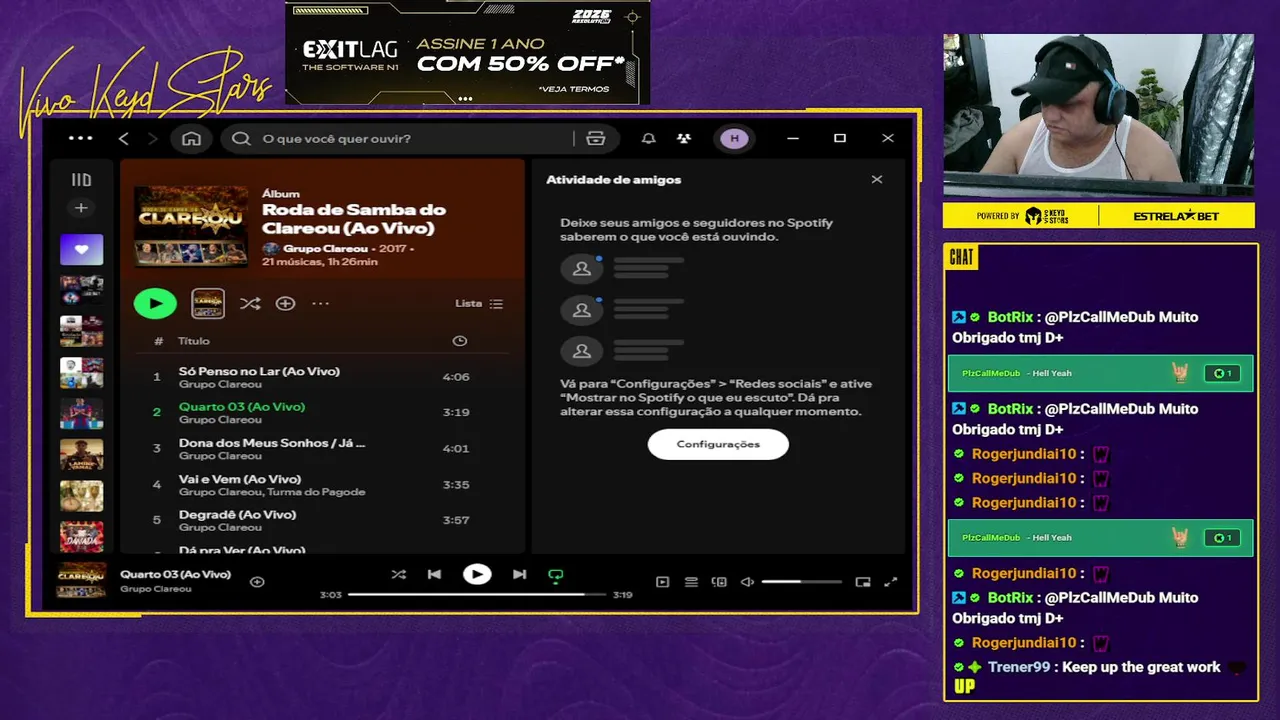Play the album with the green play button
The width and height of the screenshot is (1280, 720).
tap(155, 303)
